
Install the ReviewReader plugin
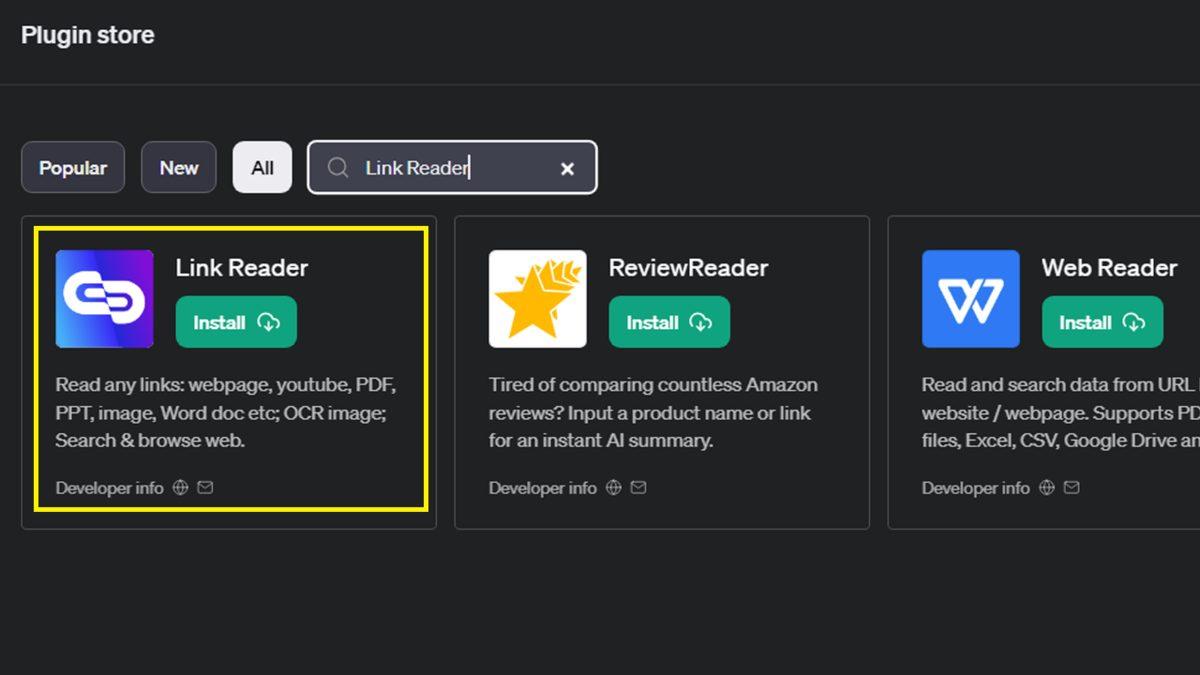click(x=669, y=322)
